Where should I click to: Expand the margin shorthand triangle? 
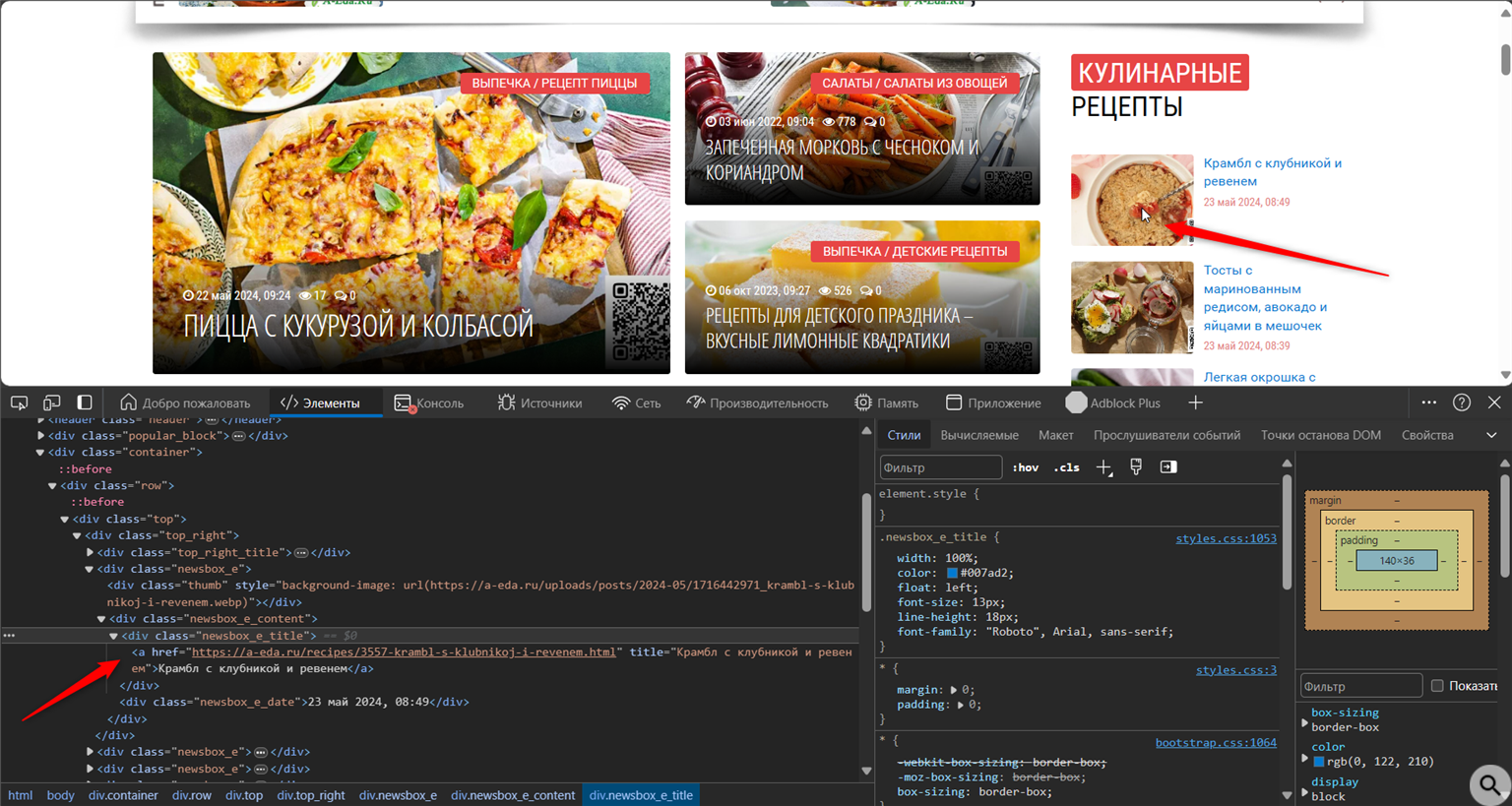954,690
